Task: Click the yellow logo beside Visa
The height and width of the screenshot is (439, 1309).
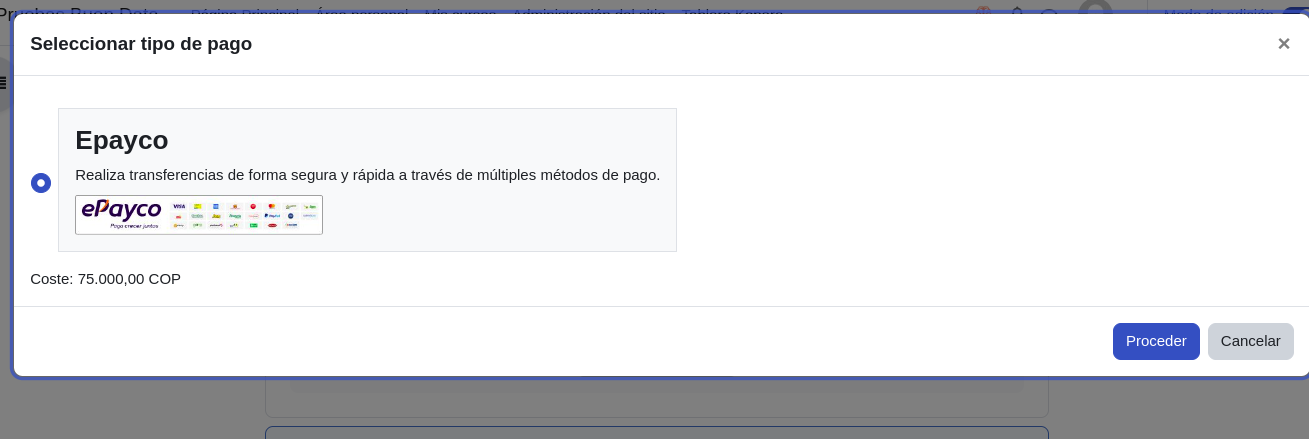Action: (197, 206)
